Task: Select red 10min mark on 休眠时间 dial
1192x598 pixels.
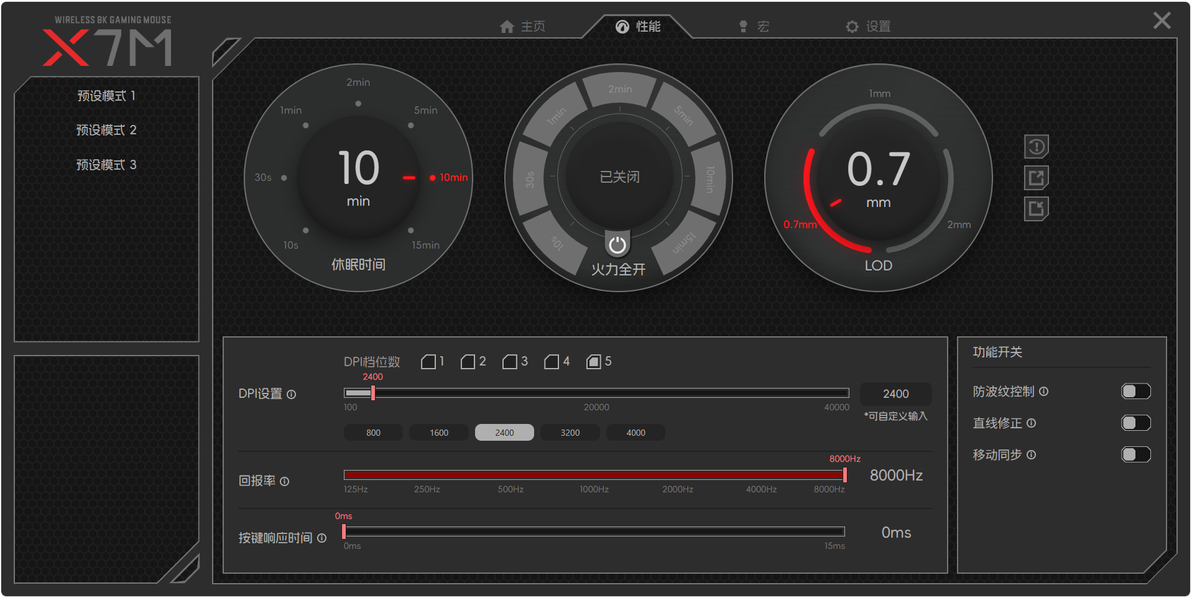Action: click(x=454, y=178)
